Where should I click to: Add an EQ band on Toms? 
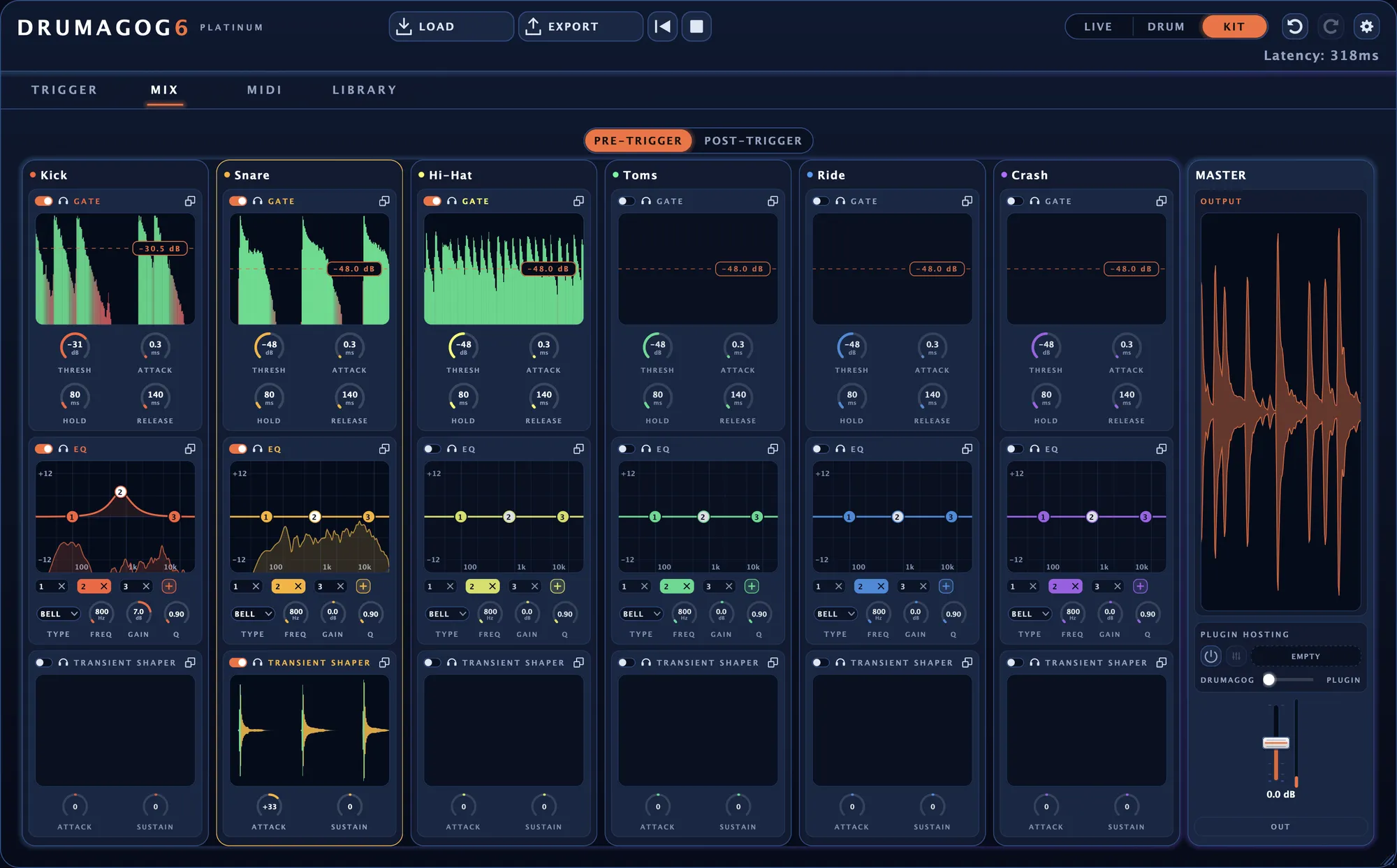point(752,587)
